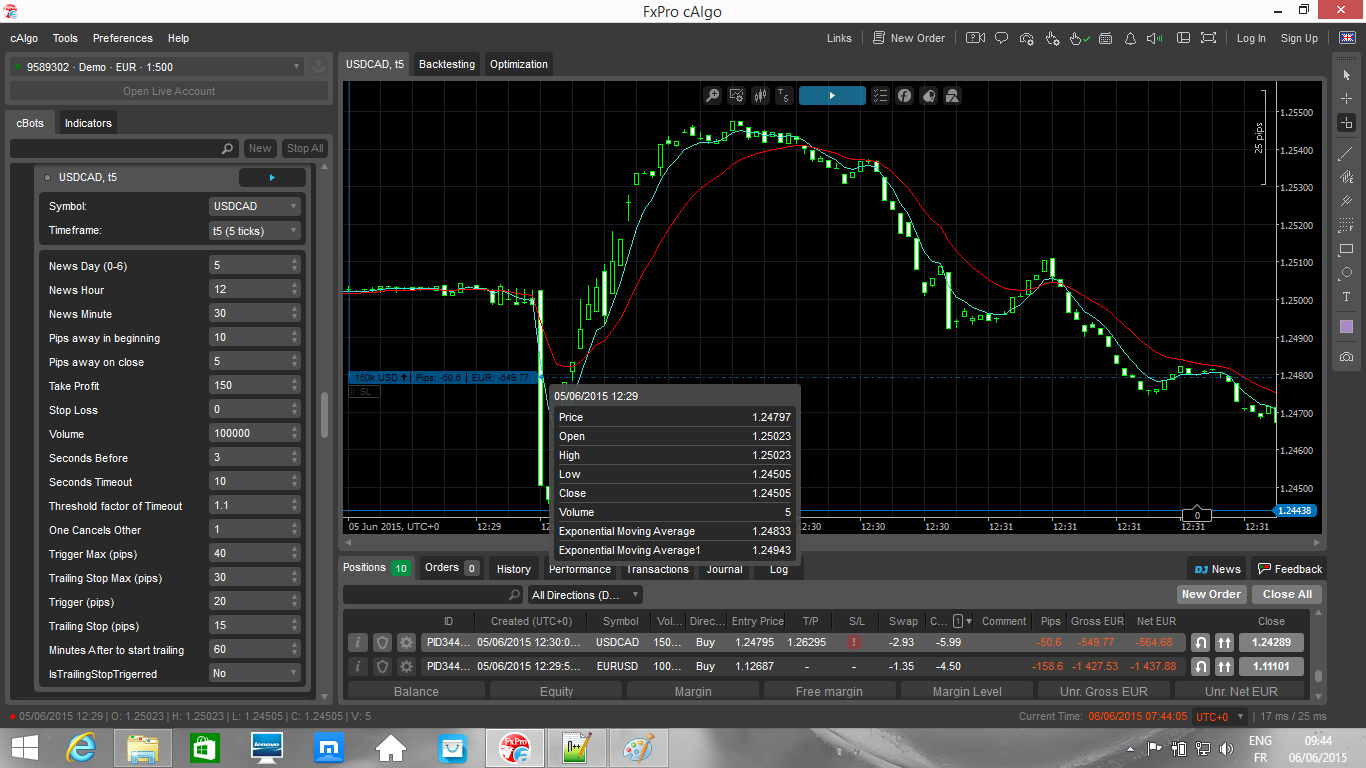The image size is (1366, 768).
Task: Open the chat speech-bubble icon
Action: click(1002, 38)
